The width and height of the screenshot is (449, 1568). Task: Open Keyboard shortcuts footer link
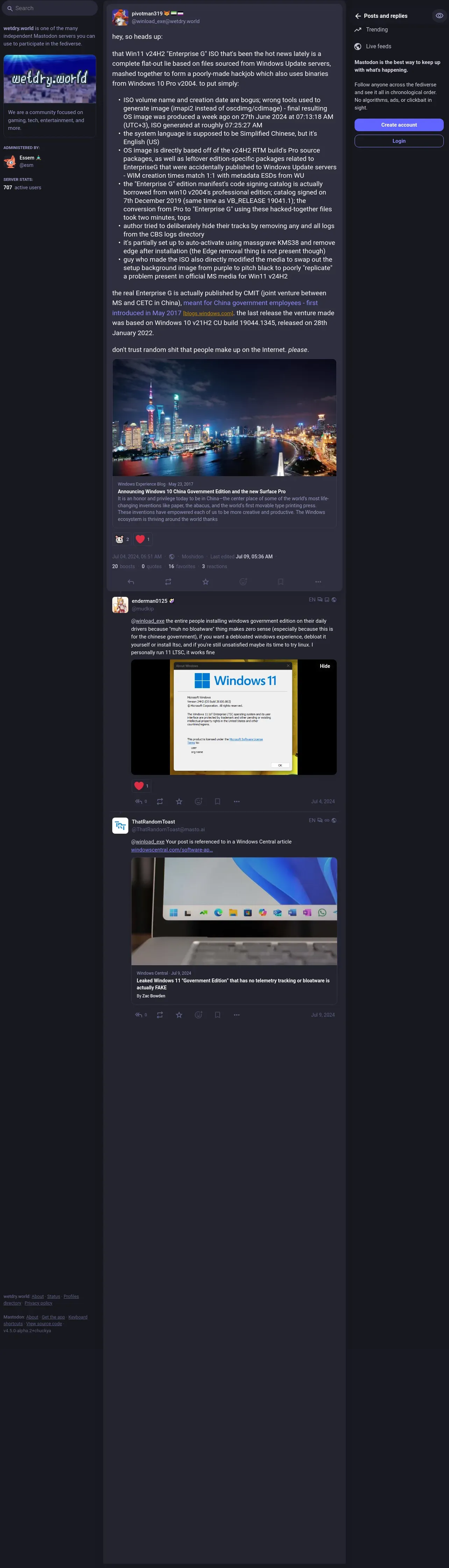point(77,1316)
